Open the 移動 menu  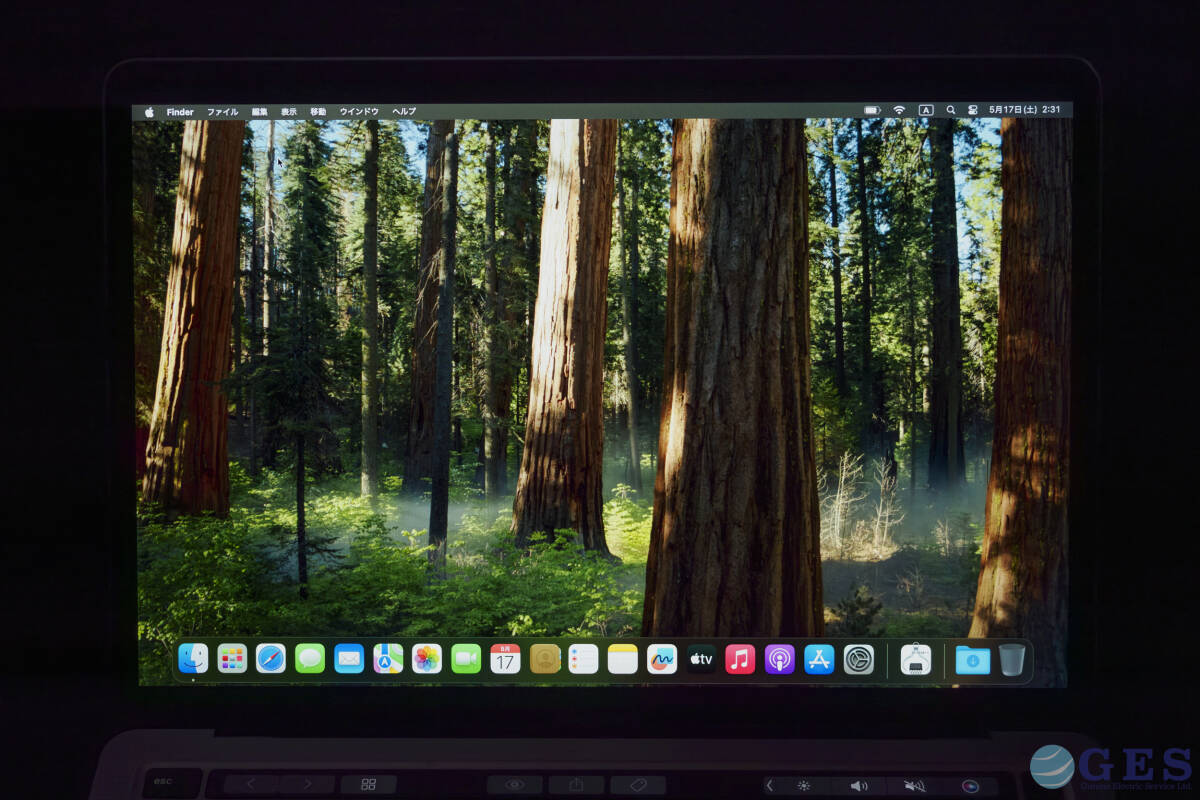tap(318, 112)
